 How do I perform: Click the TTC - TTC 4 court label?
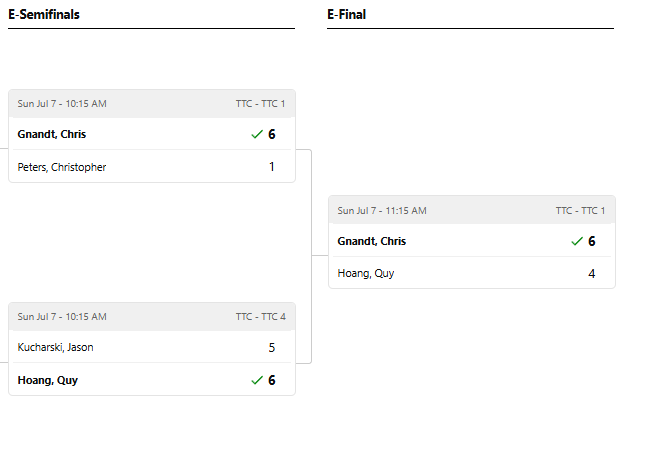coord(261,316)
